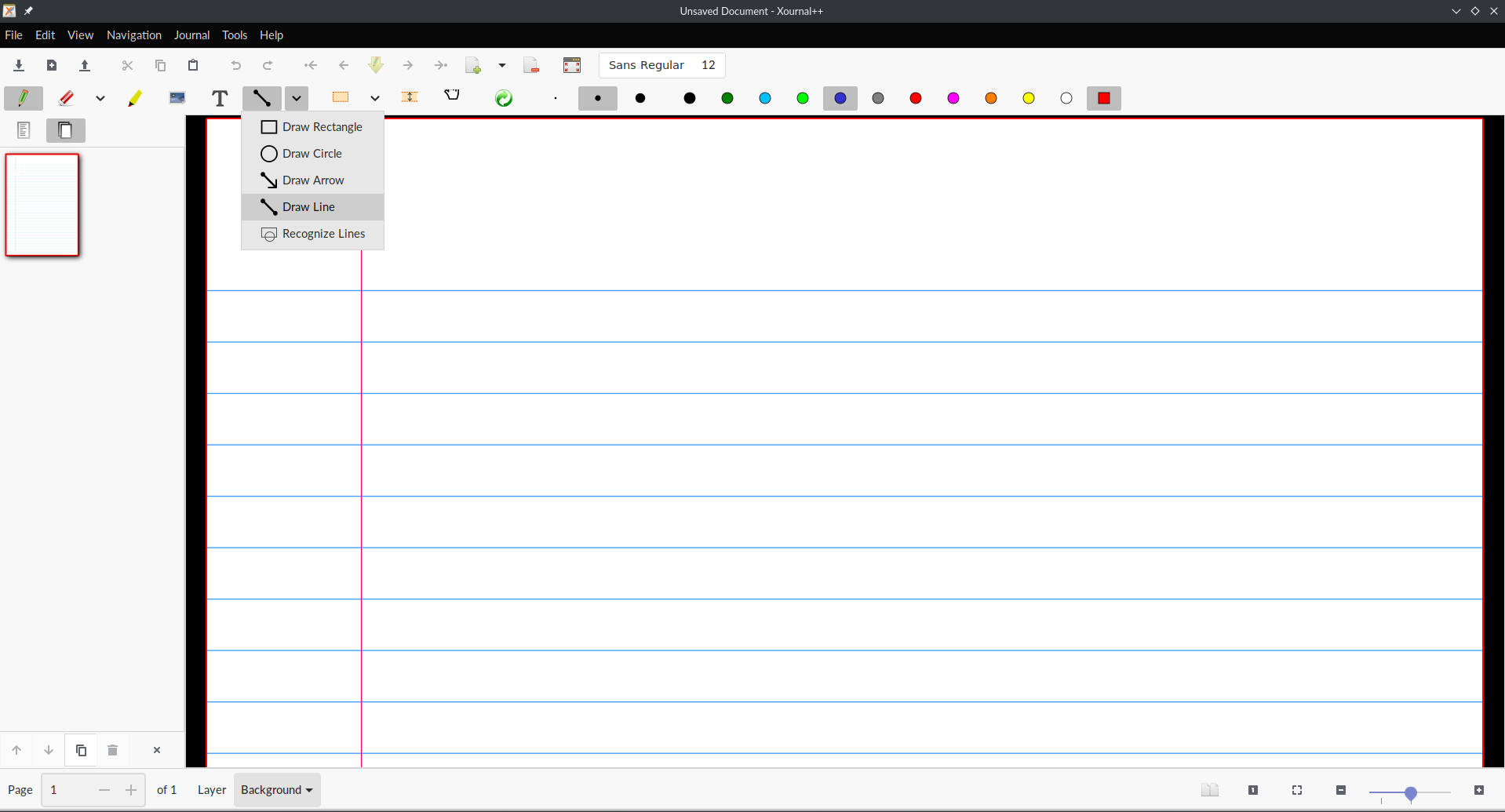1505x812 pixels.
Task: Click the page 1 thumbnail in sidebar
Action: pos(42,205)
